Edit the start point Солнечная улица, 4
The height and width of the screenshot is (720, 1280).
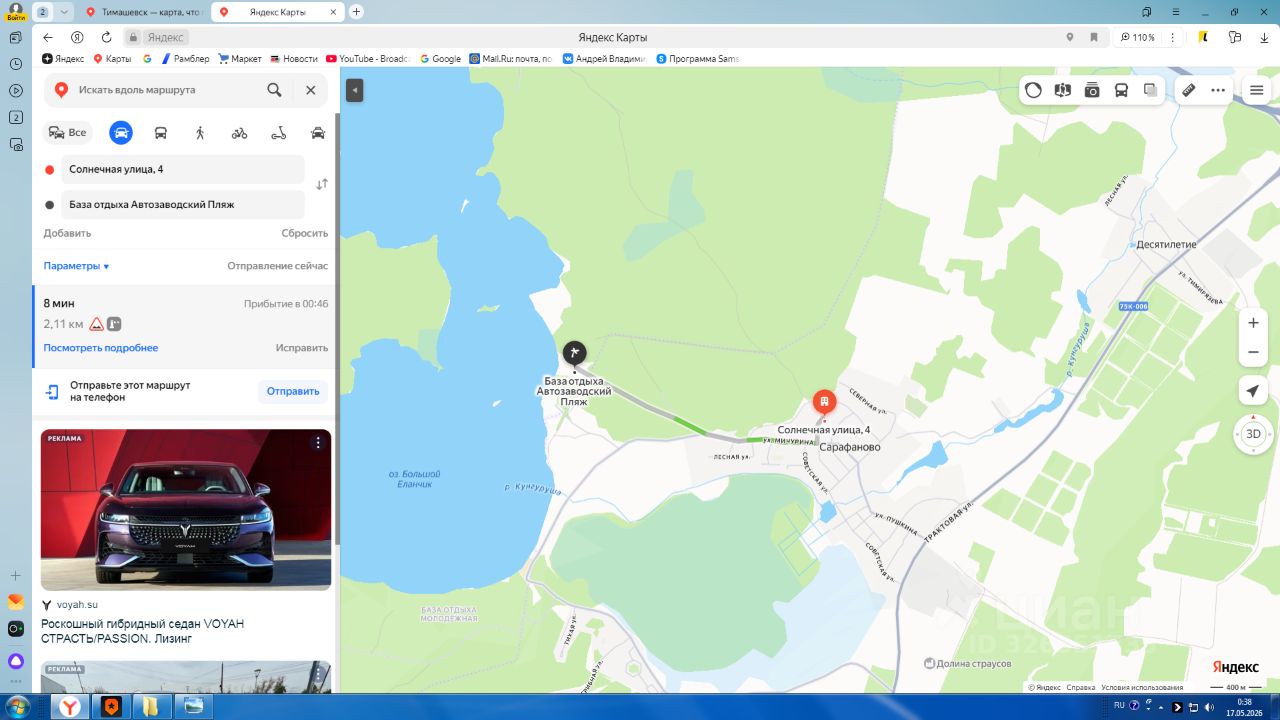[x=183, y=170]
